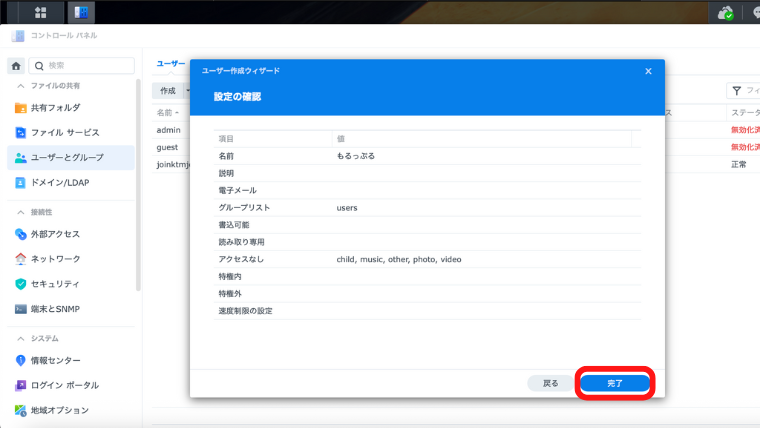Click the 完了 button to finish wizard
This screenshot has height=428, width=760.
click(615, 384)
